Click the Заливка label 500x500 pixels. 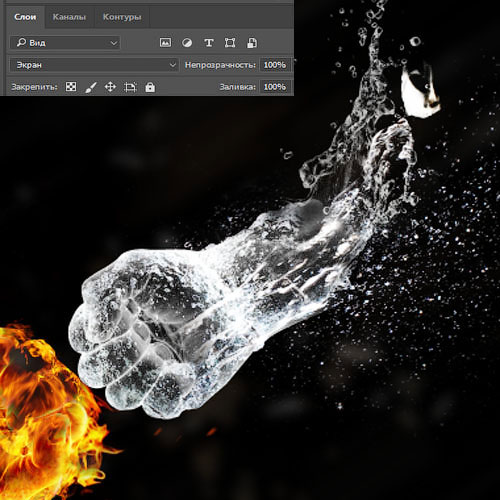point(237,87)
